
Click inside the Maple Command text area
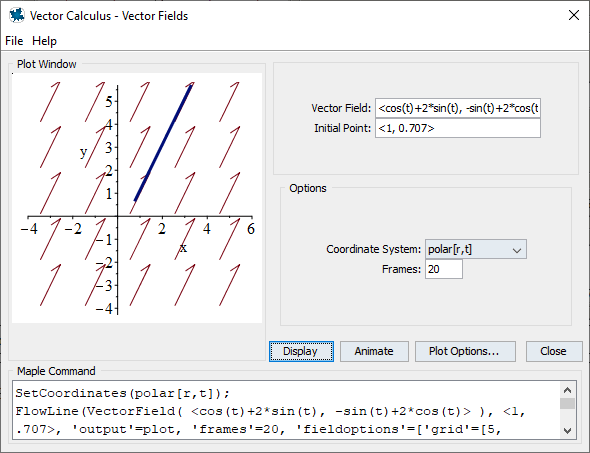[x=286, y=410]
